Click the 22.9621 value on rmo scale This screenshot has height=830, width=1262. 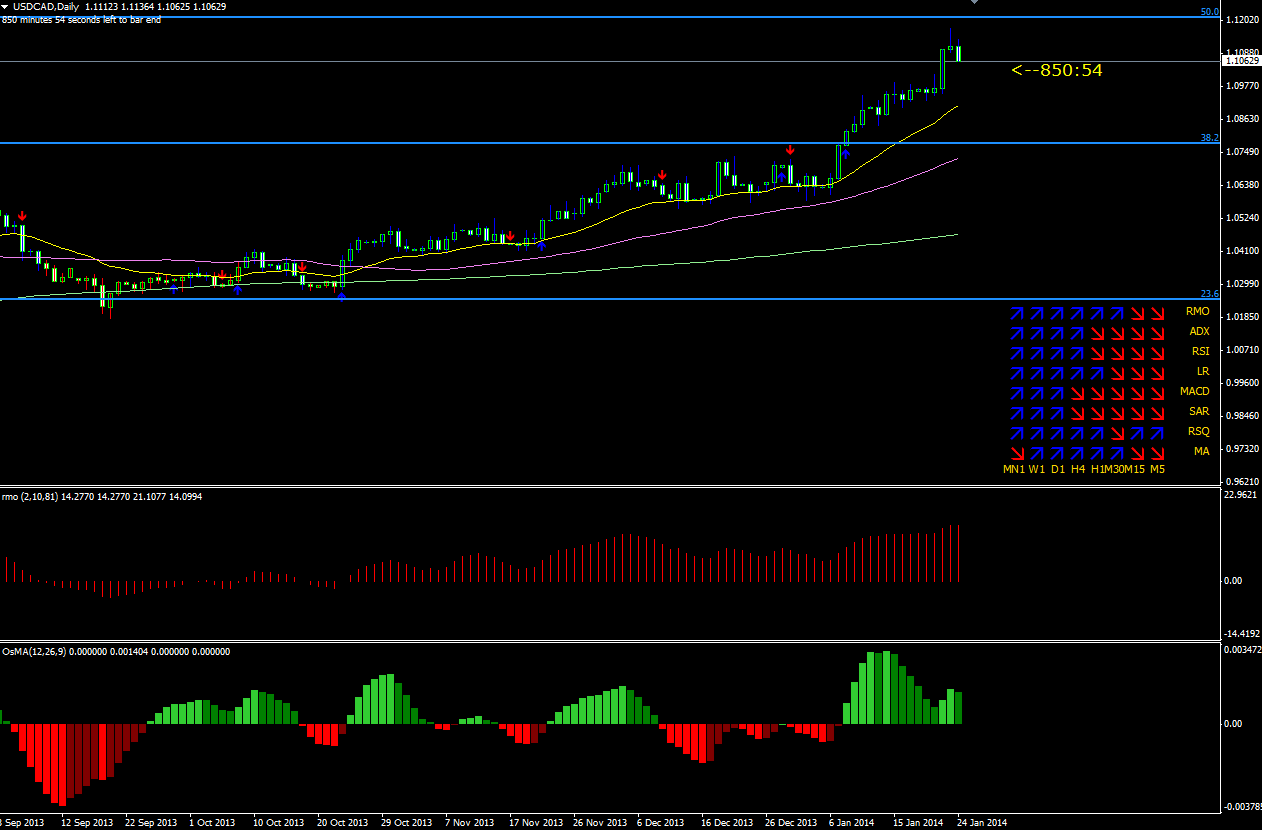click(1242, 494)
